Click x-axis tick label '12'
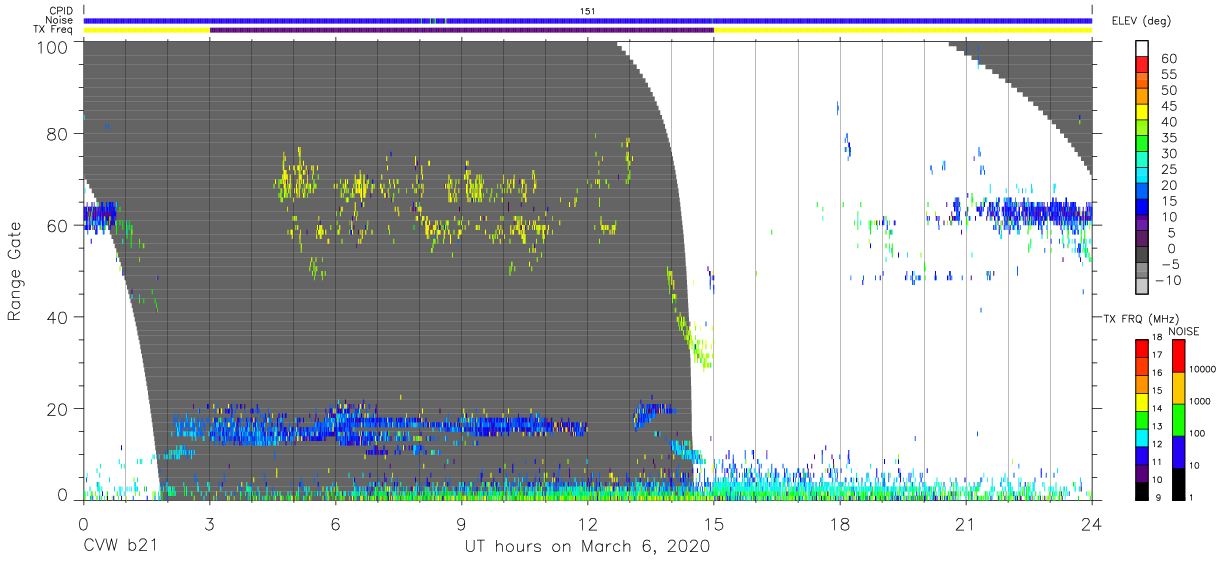The image size is (1228, 567). tap(588, 524)
